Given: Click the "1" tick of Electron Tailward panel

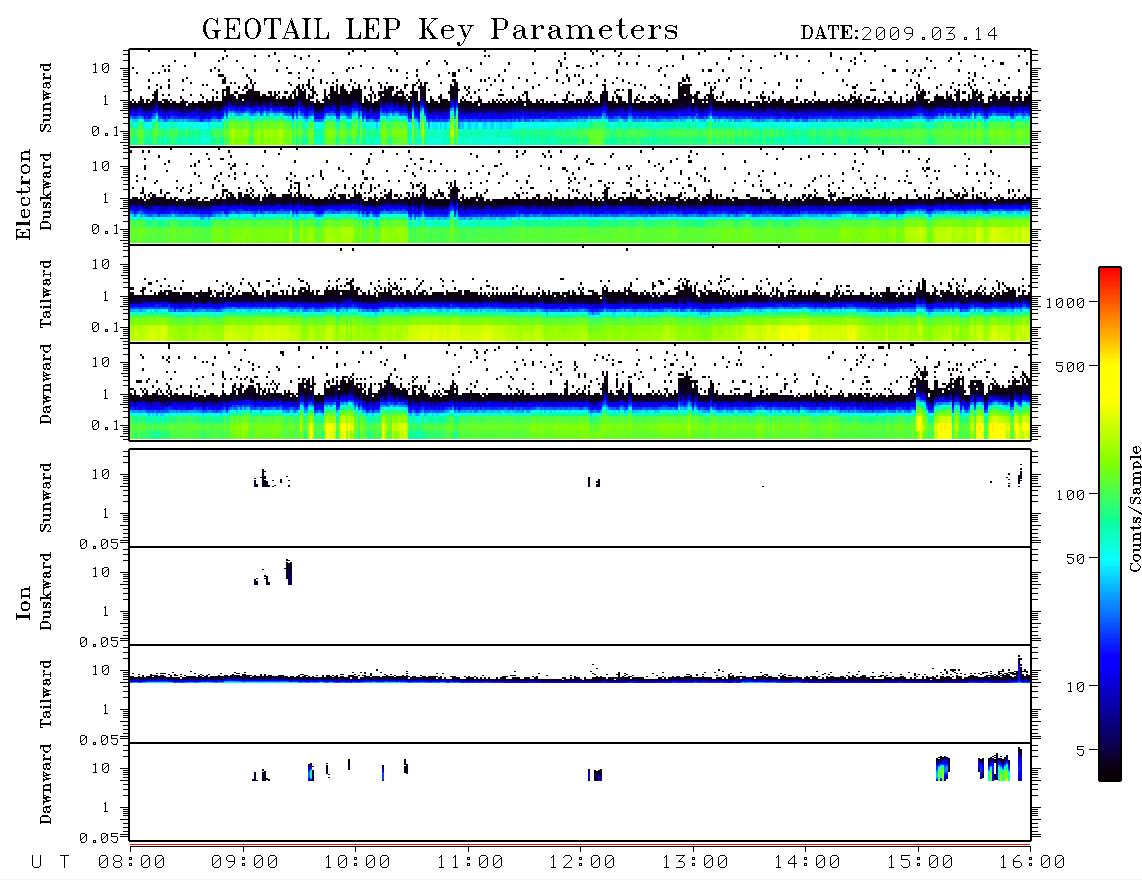Looking at the screenshot, I should tap(105, 296).
